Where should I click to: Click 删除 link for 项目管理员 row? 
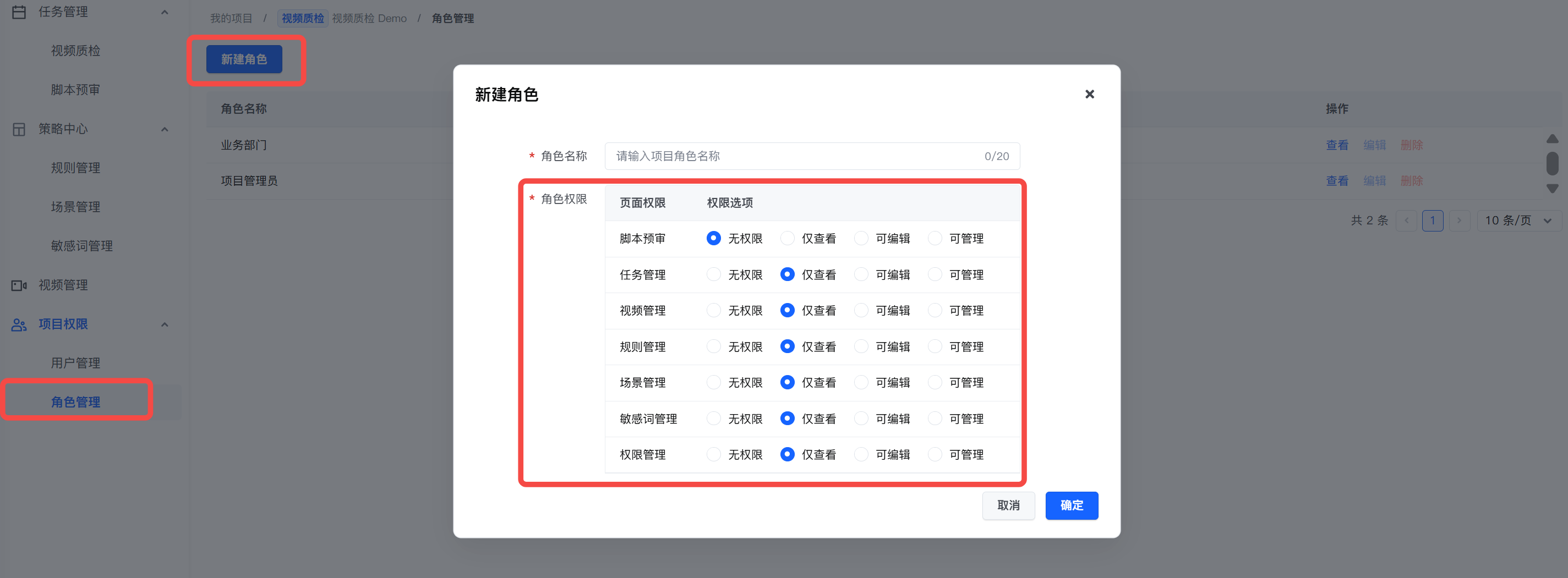1411,181
